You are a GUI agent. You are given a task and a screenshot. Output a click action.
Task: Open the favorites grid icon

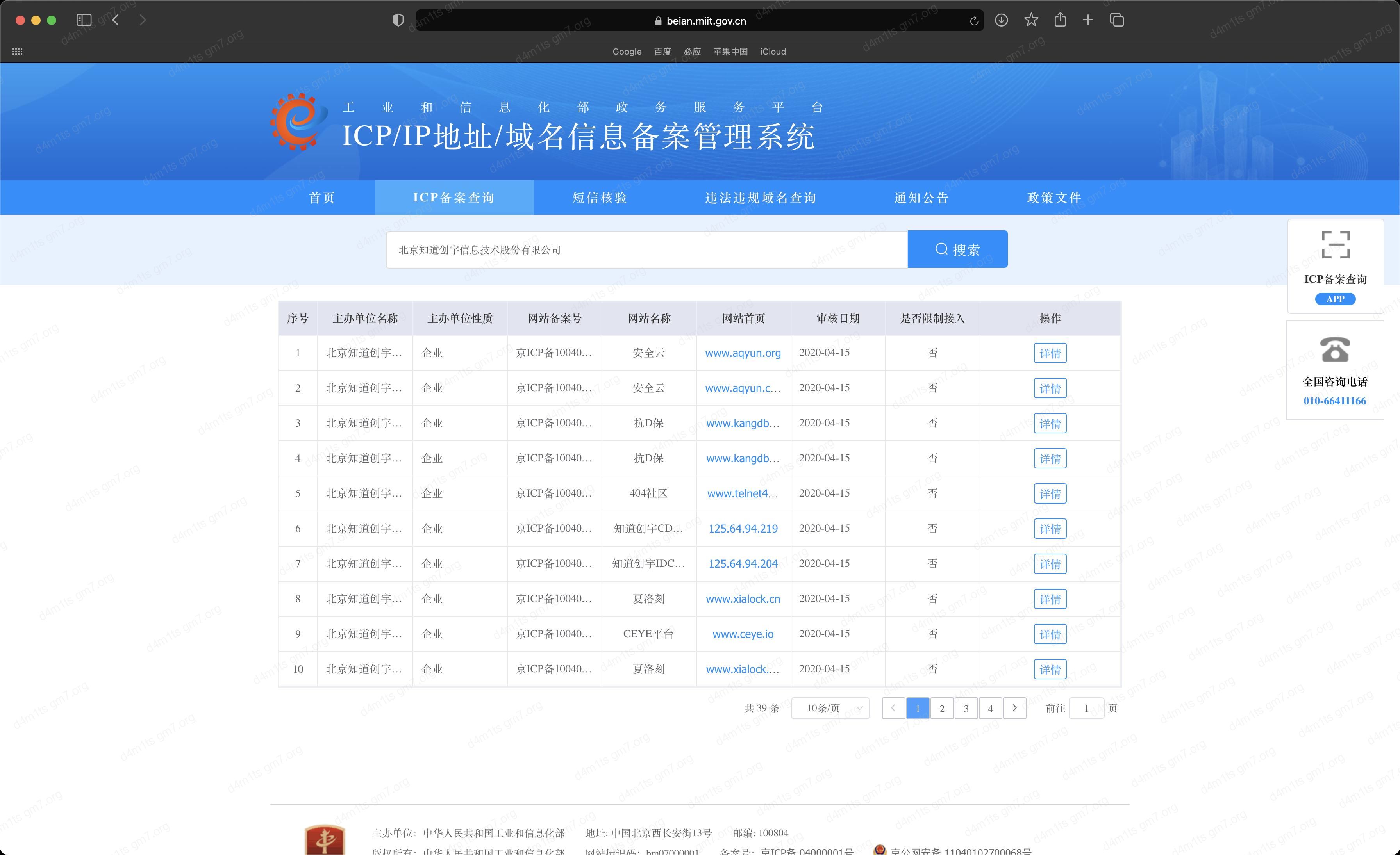pyautogui.click(x=18, y=52)
